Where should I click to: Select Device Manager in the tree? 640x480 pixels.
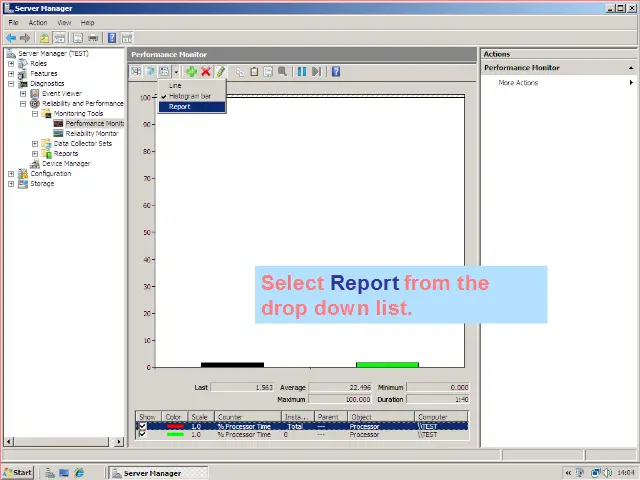click(x=66, y=164)
